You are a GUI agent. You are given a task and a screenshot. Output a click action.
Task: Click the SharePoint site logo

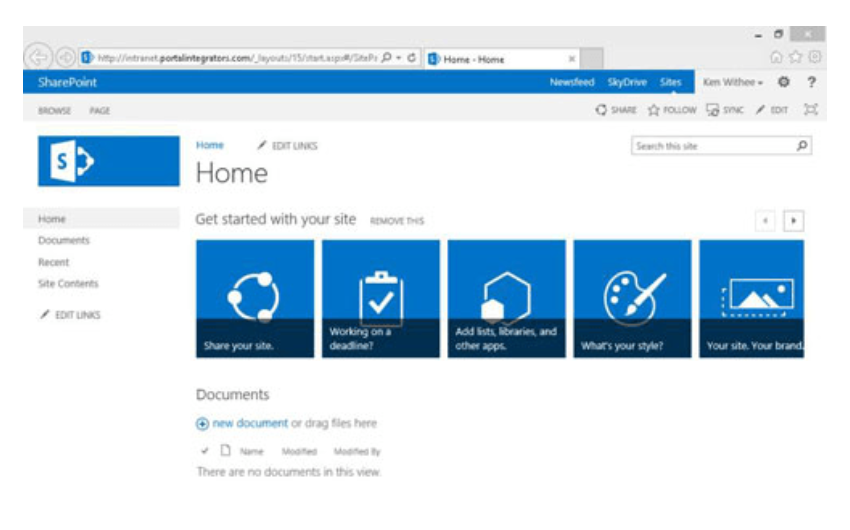[x=108, y=161]
